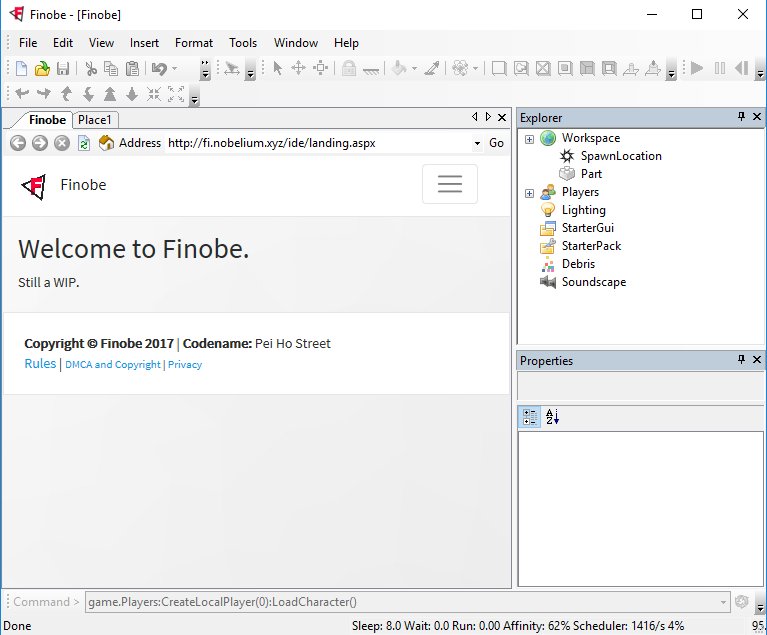
Task: Click the browser Forward button
Action: point(40,143)
